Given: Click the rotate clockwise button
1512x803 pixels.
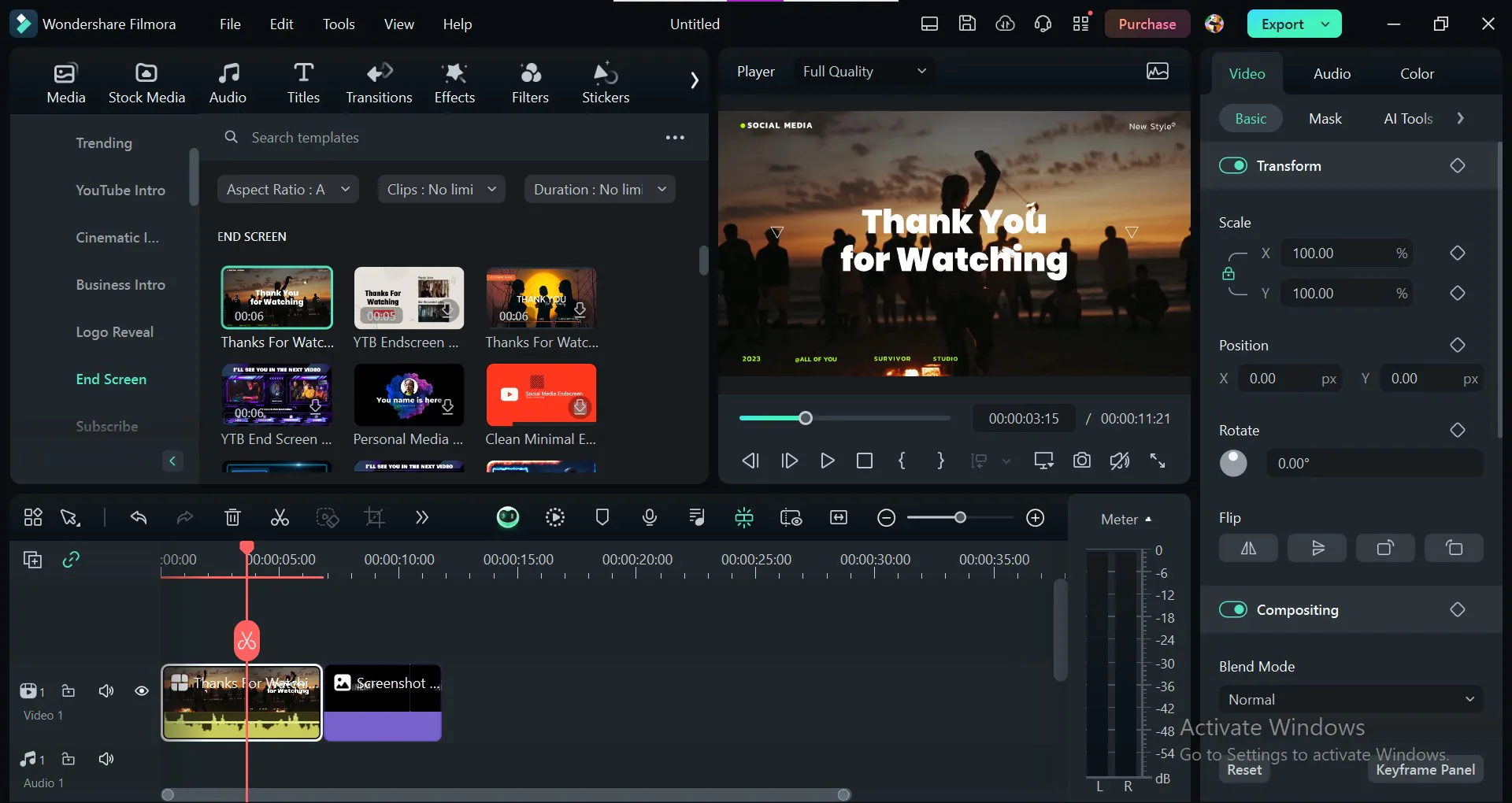Looking at the screenshot, I should (x=1385, y=548).
